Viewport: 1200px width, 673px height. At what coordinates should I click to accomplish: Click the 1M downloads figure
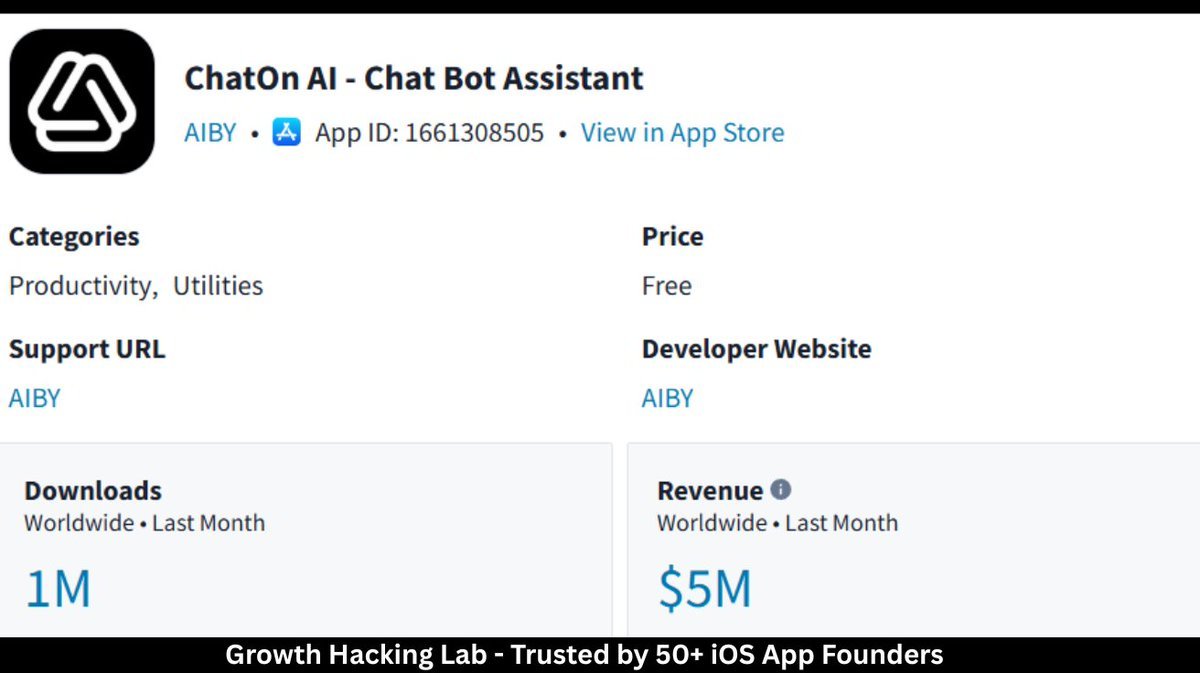[58, 589]
